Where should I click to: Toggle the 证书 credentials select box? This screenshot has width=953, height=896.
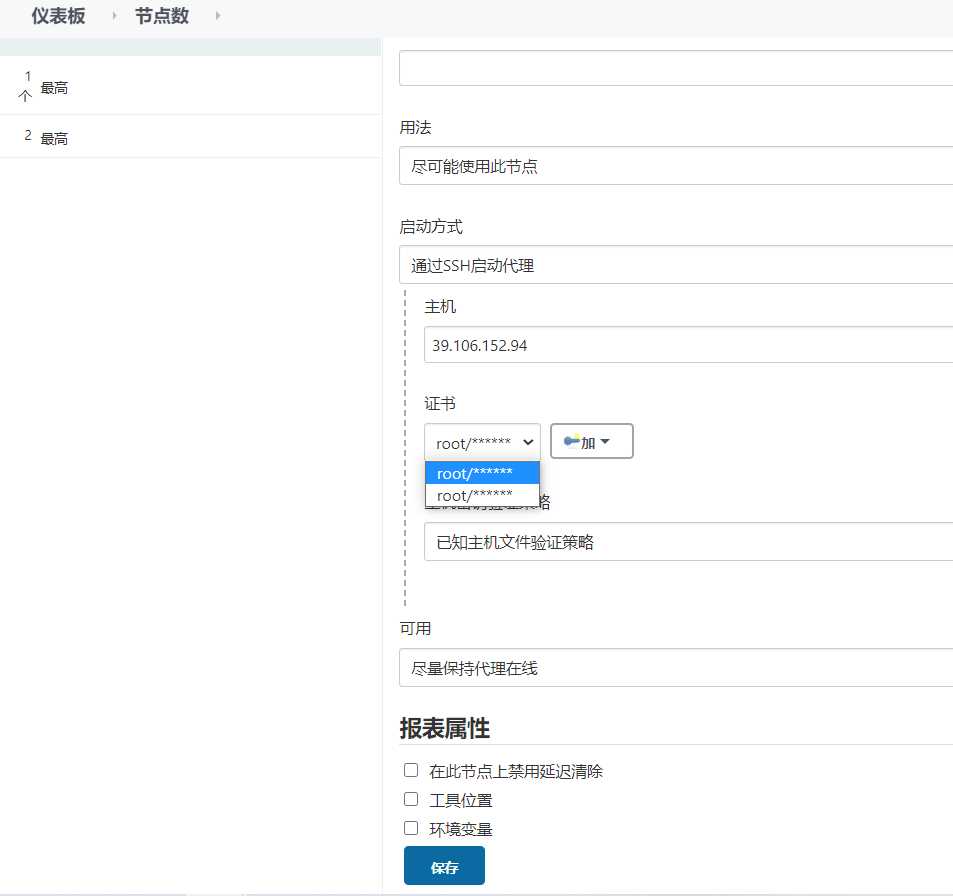[x=482, y=442]
